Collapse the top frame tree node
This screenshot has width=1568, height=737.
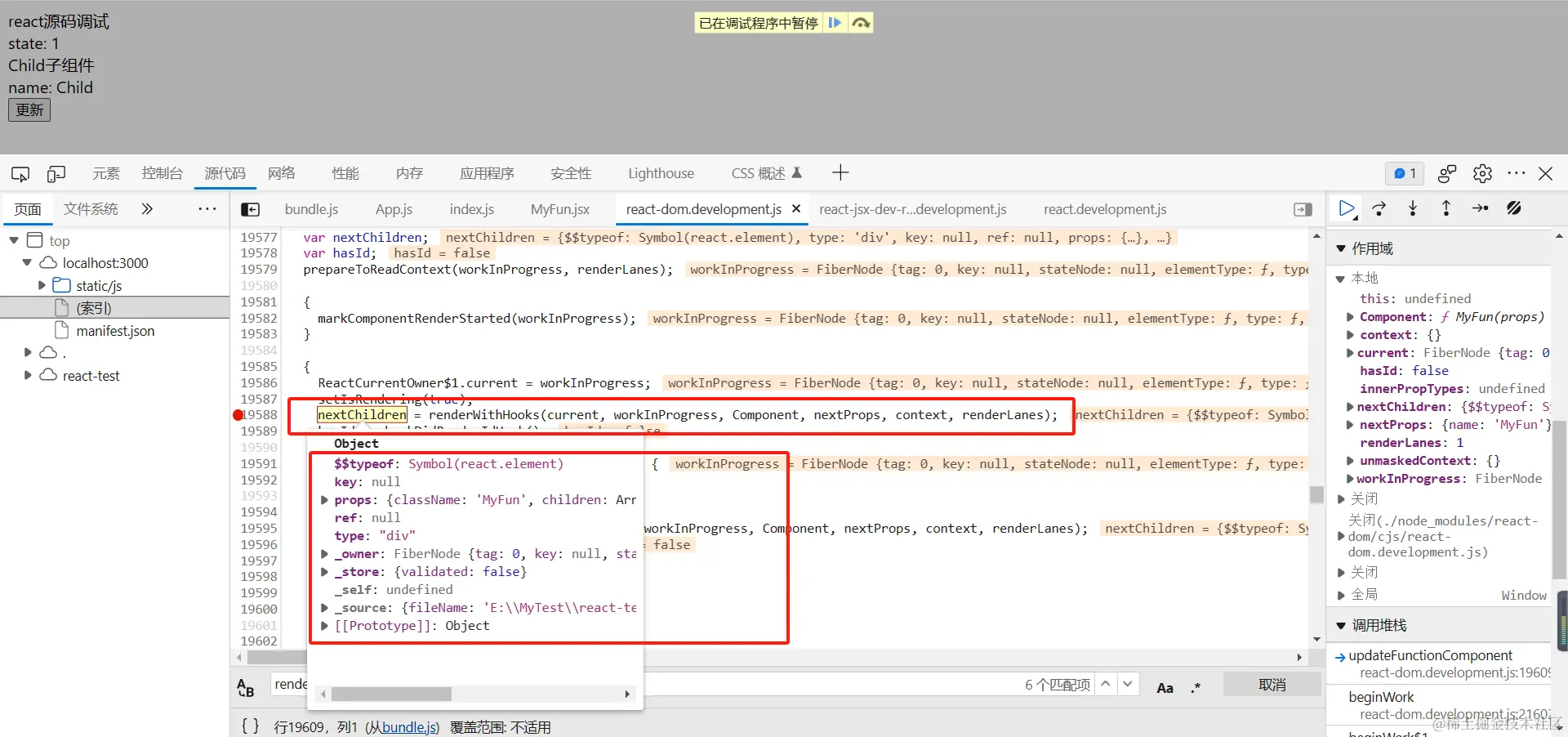[14, 240]
